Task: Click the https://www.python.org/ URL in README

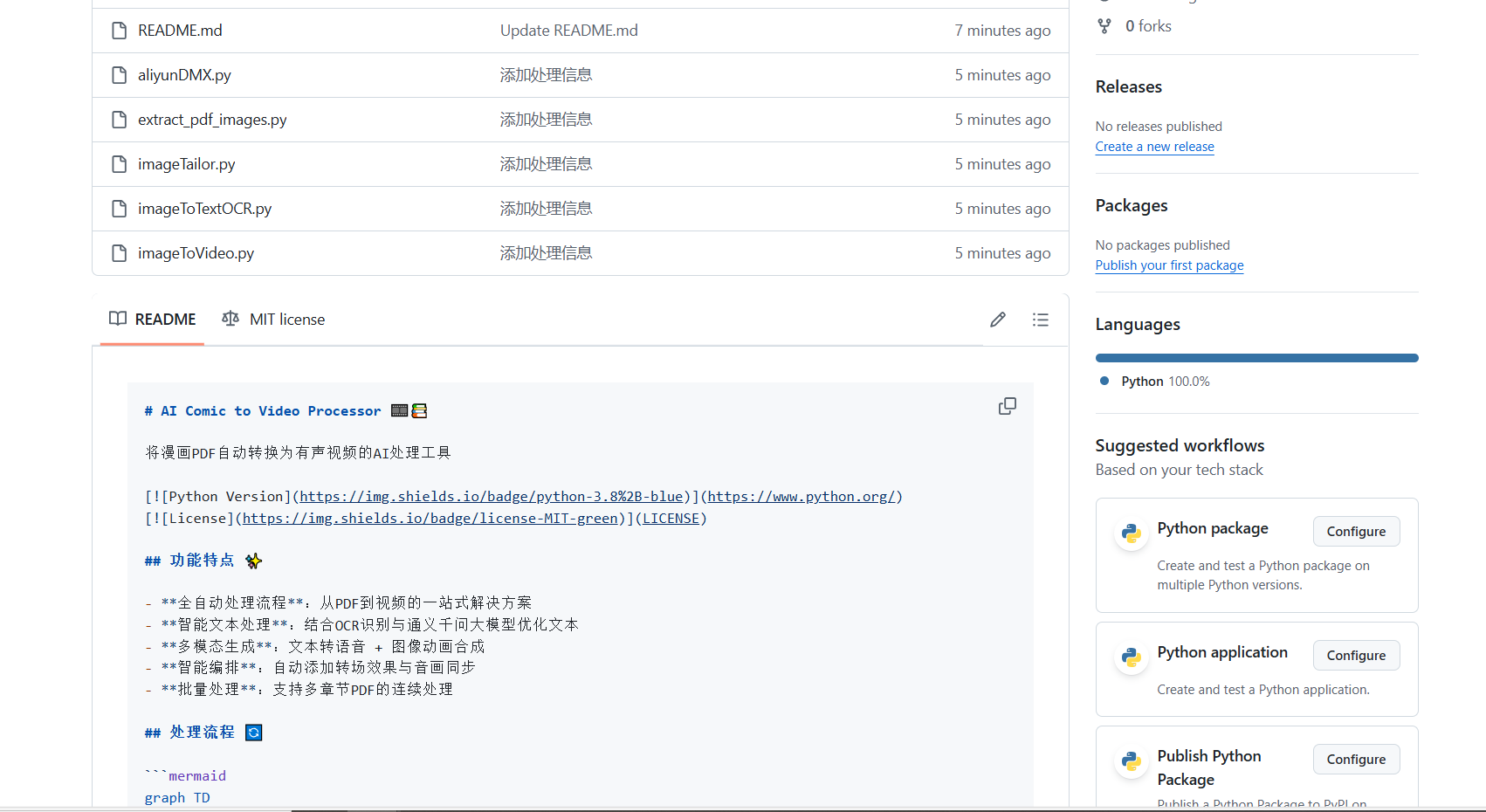Action: 801,497
